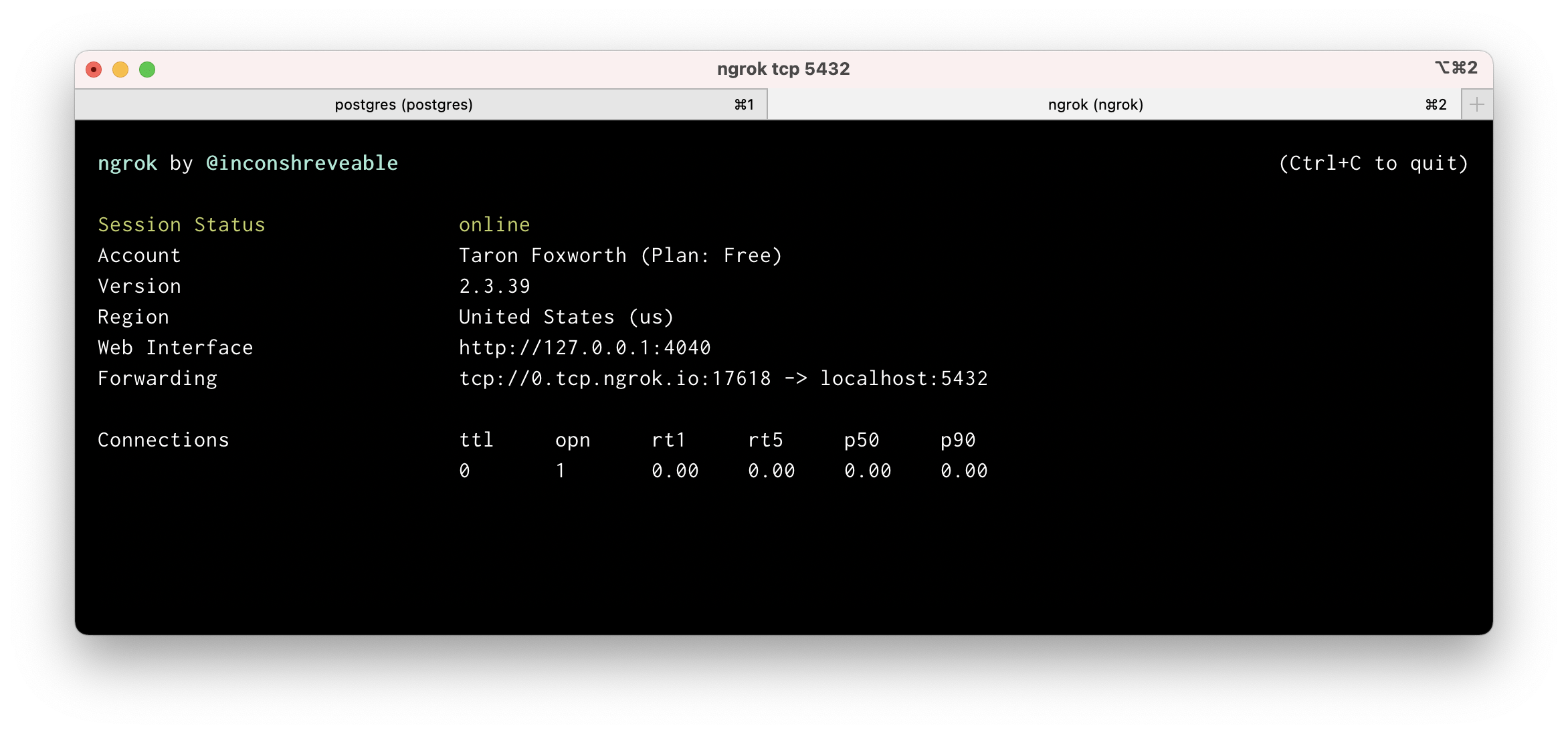Close the terminal window with red button

click(94, 70)
